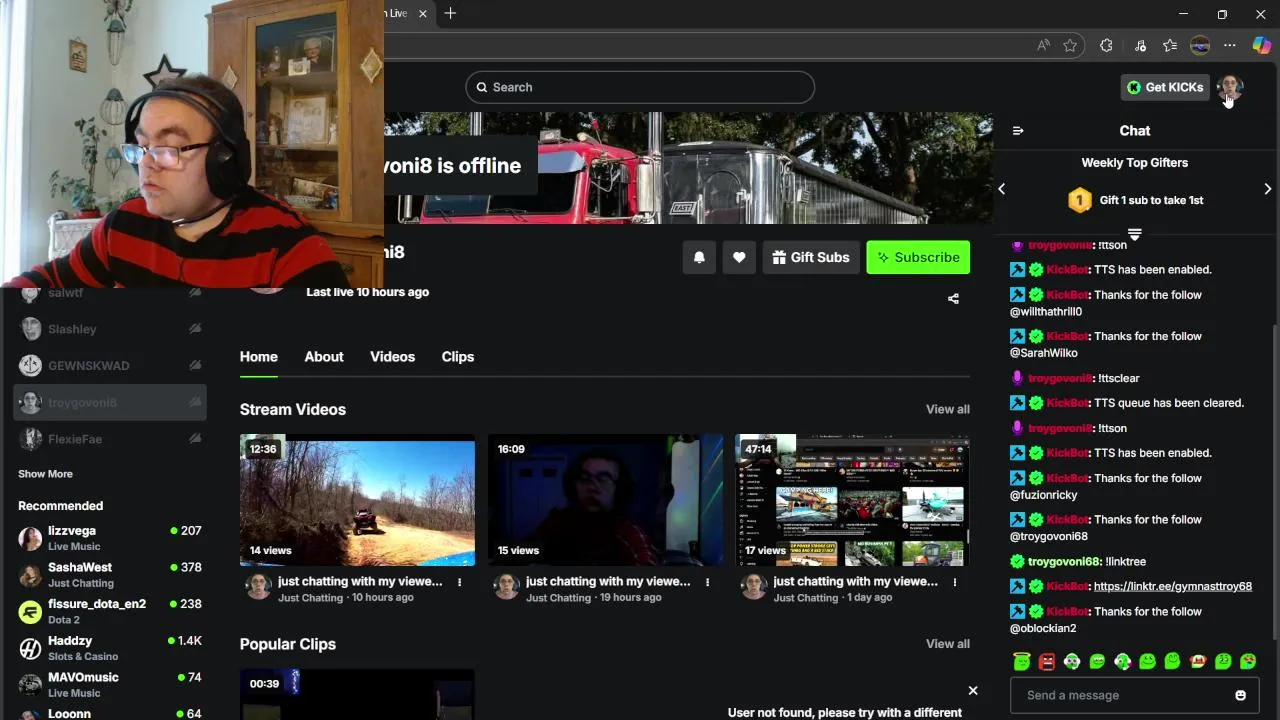Click the Just Chatting category under 10 hours ago video
The height and width of the screenshot is (720, 1280).
(310, 598)
